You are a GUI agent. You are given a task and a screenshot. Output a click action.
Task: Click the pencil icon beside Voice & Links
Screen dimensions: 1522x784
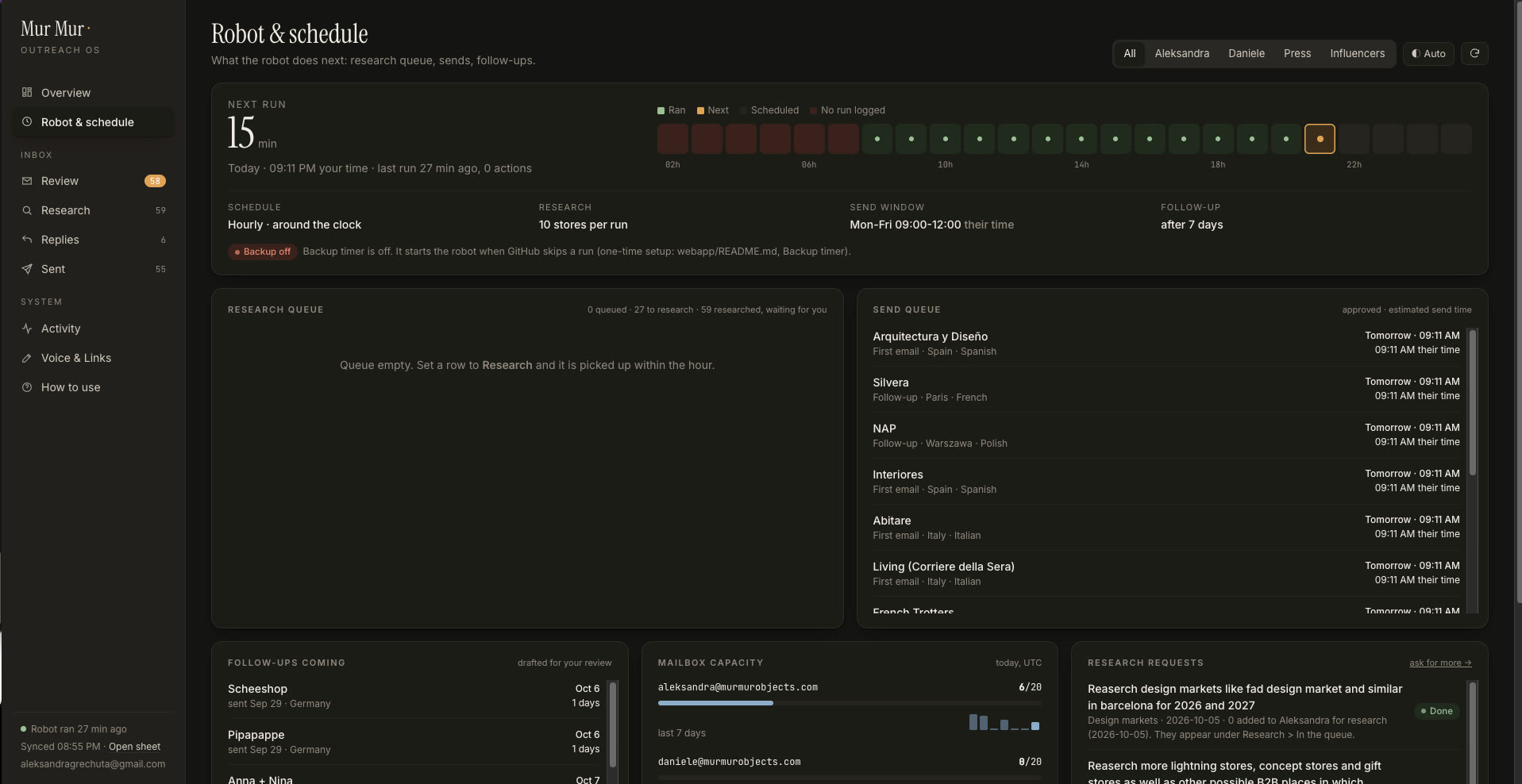point(27,358)
